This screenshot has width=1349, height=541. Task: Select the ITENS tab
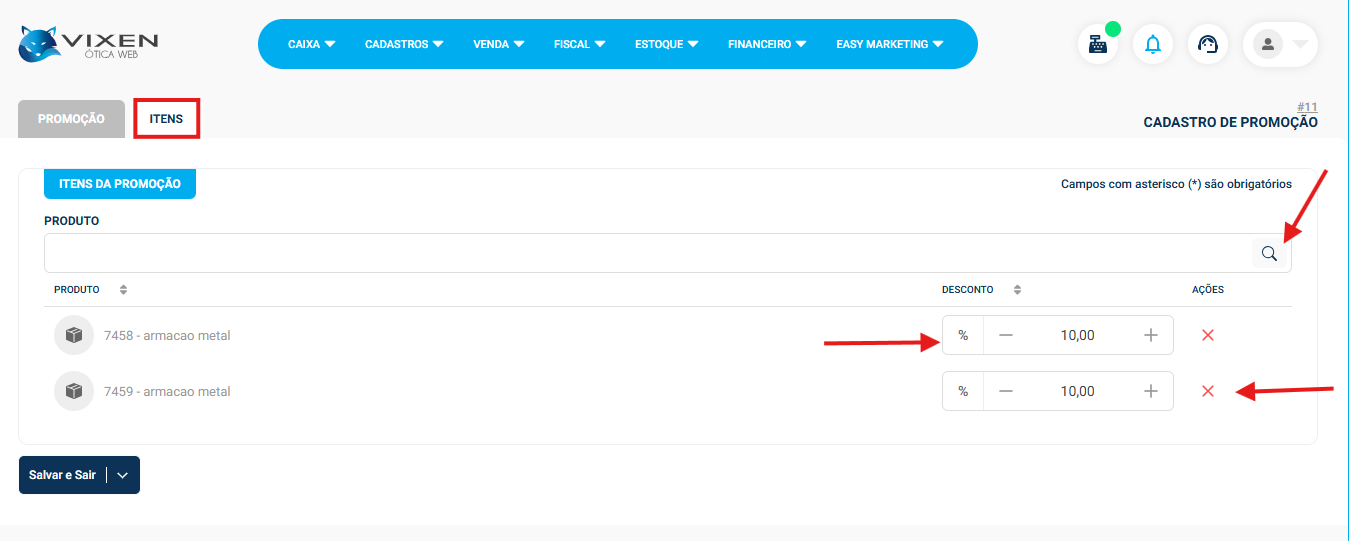coord(167,119)
